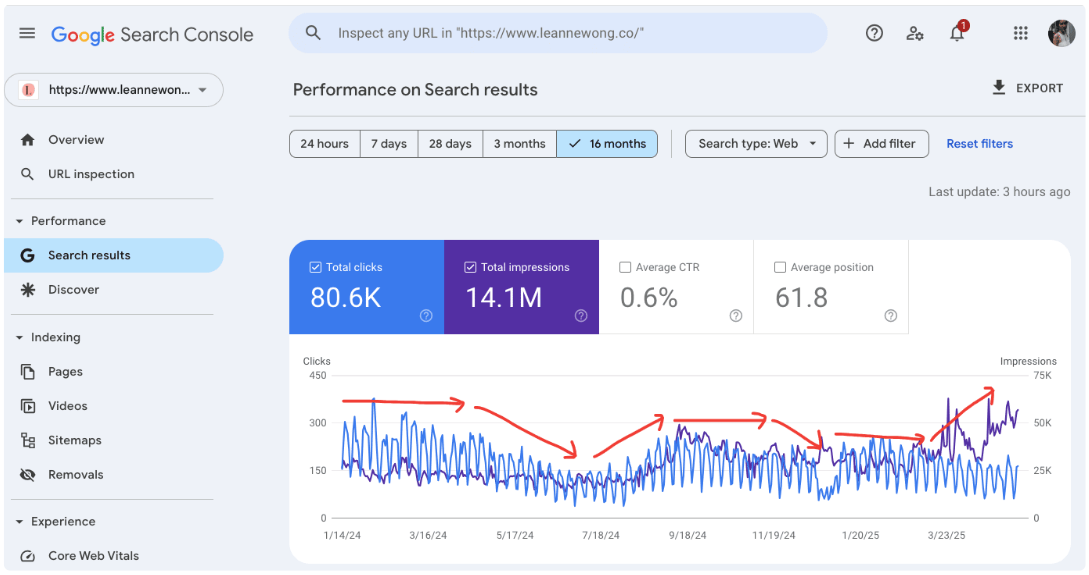Click the 14.1M impressions value

(x=504, y=298)
